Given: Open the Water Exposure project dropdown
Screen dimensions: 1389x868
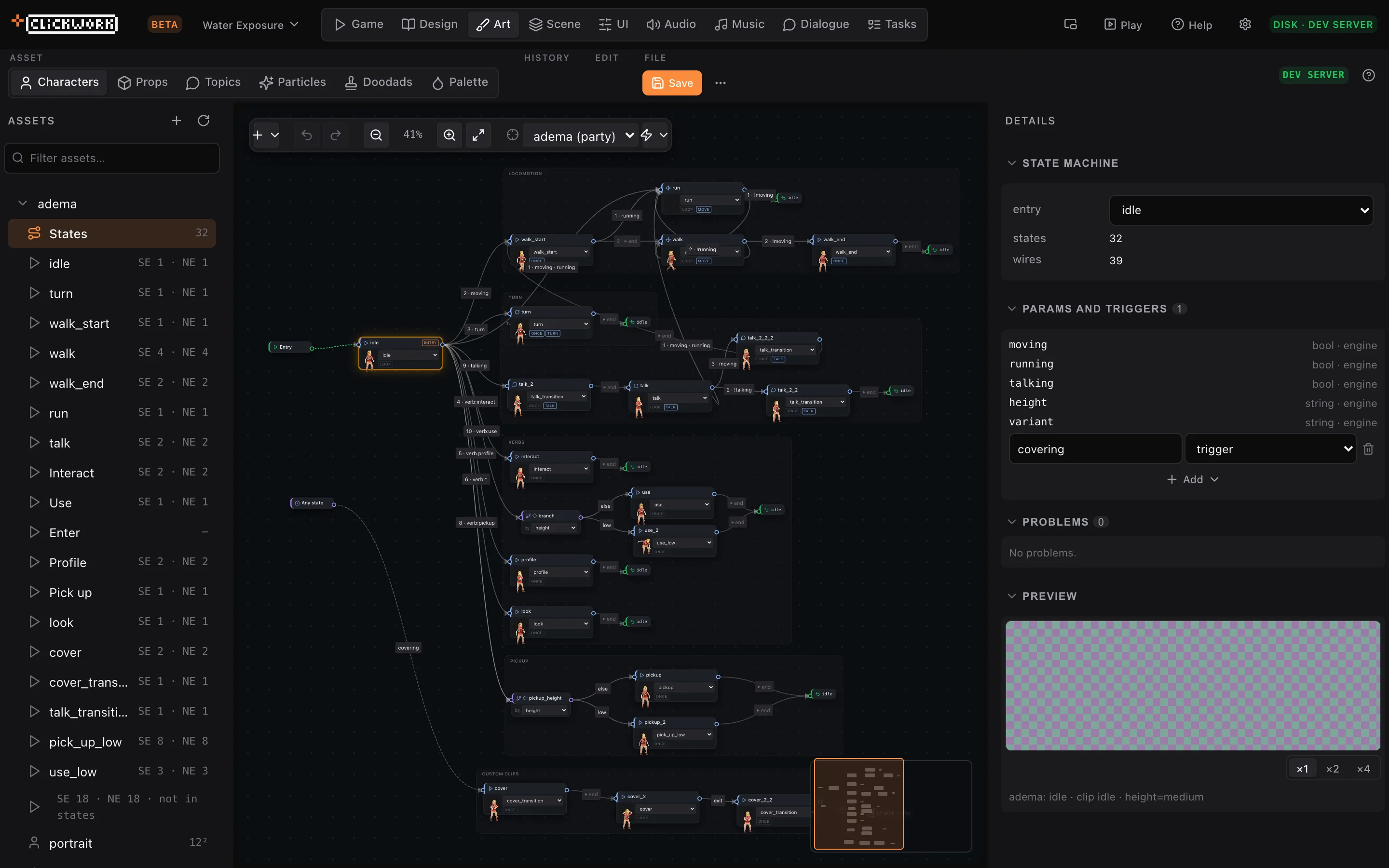Looking at the screenshot, I should [251, 25].
